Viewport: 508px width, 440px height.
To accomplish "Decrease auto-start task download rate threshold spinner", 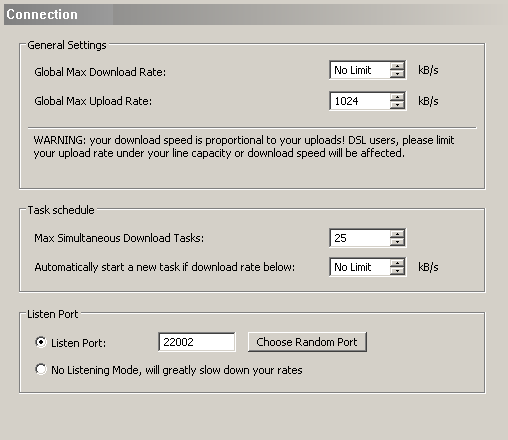I will click(x=397, y=271).
